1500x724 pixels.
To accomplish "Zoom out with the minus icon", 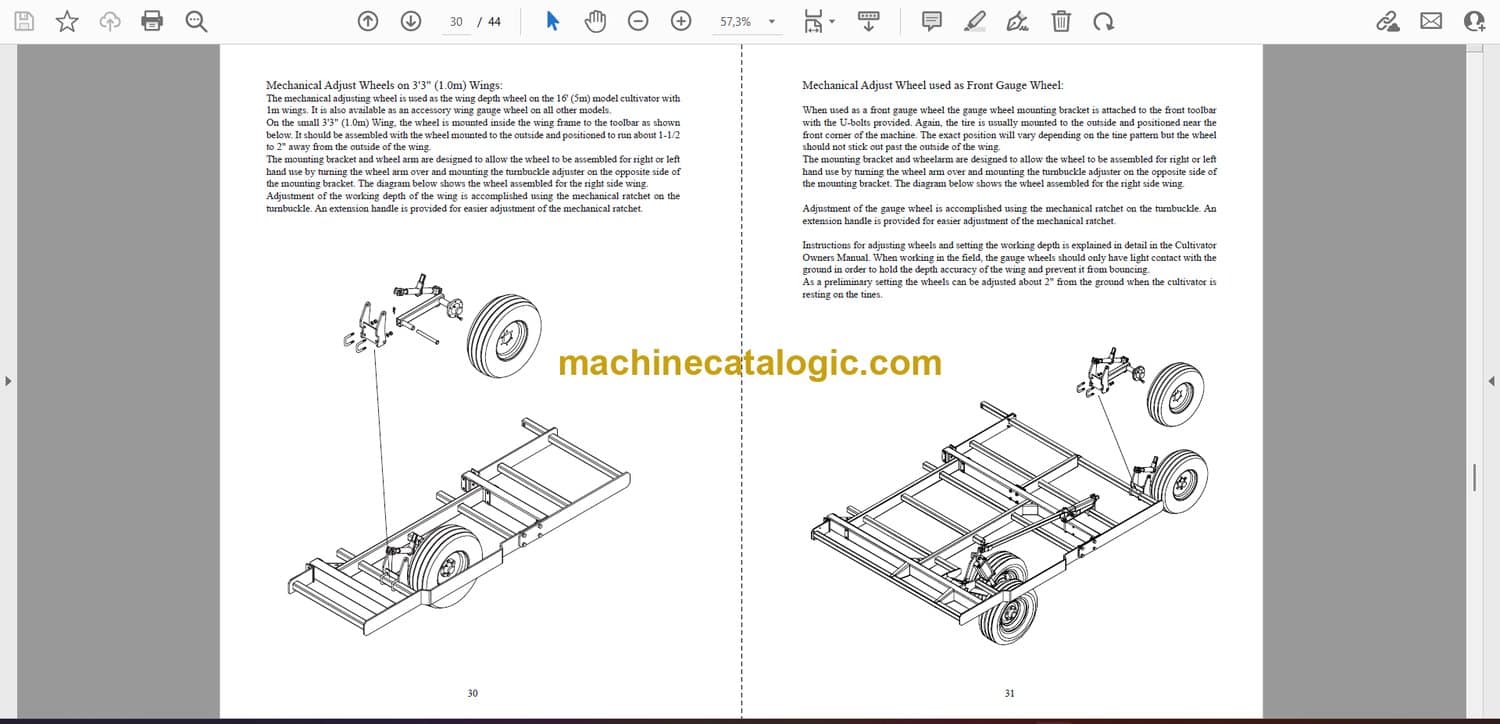I will click(639, 21).
